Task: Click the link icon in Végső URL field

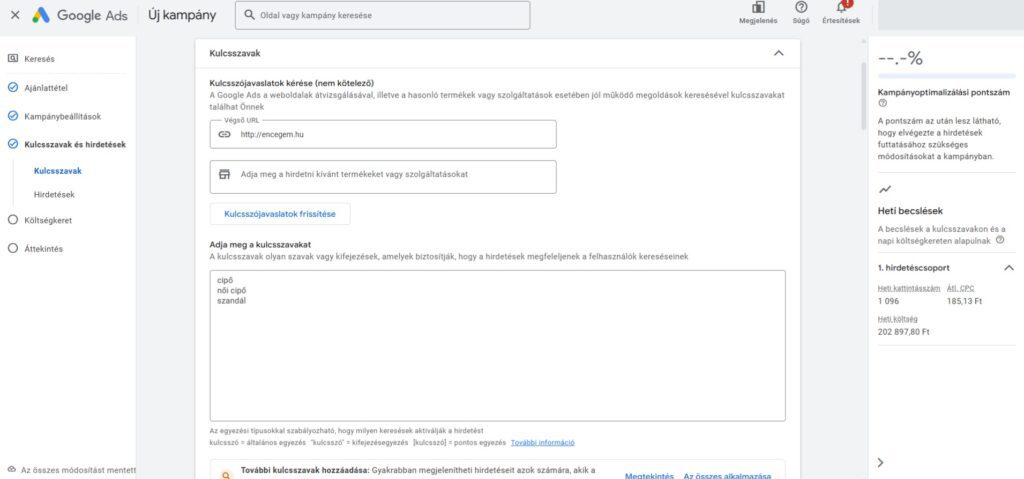Action: 224,134
